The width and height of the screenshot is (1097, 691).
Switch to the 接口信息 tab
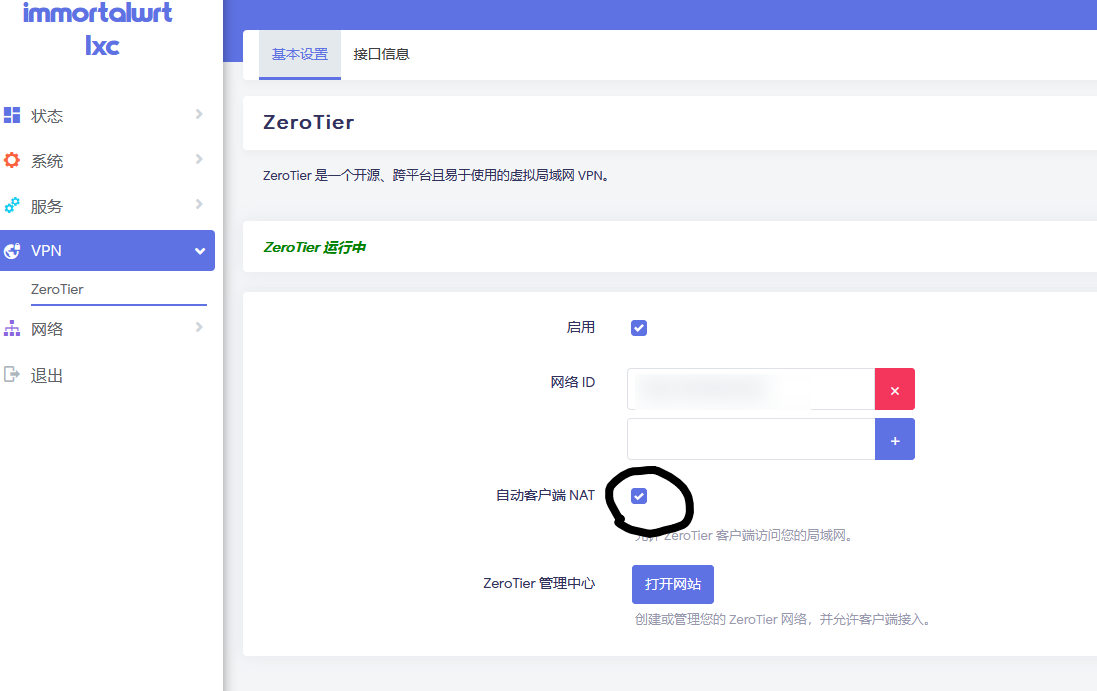point(381,55)
